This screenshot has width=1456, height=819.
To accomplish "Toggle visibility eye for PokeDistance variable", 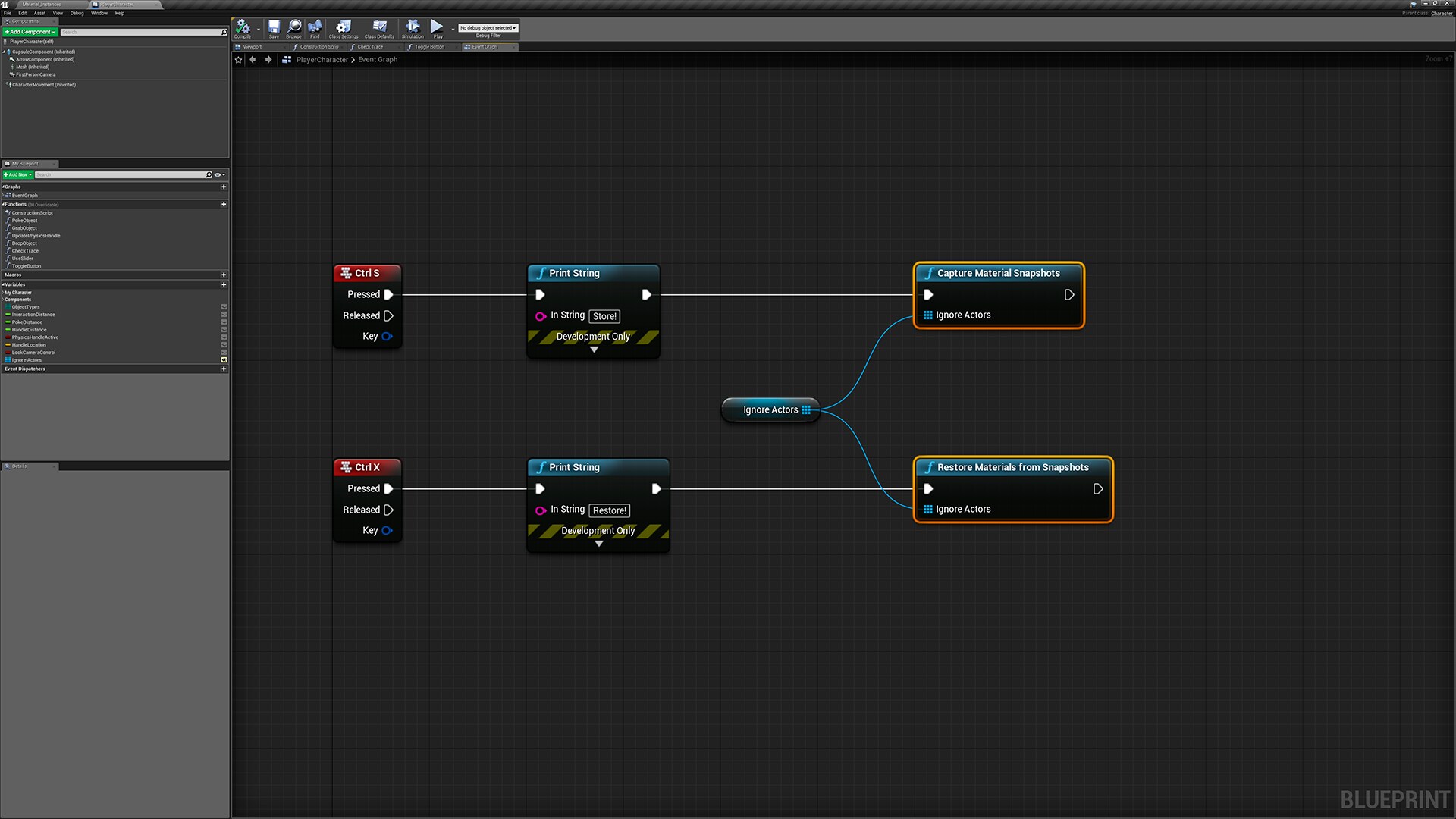I will [x=224, y=322].
